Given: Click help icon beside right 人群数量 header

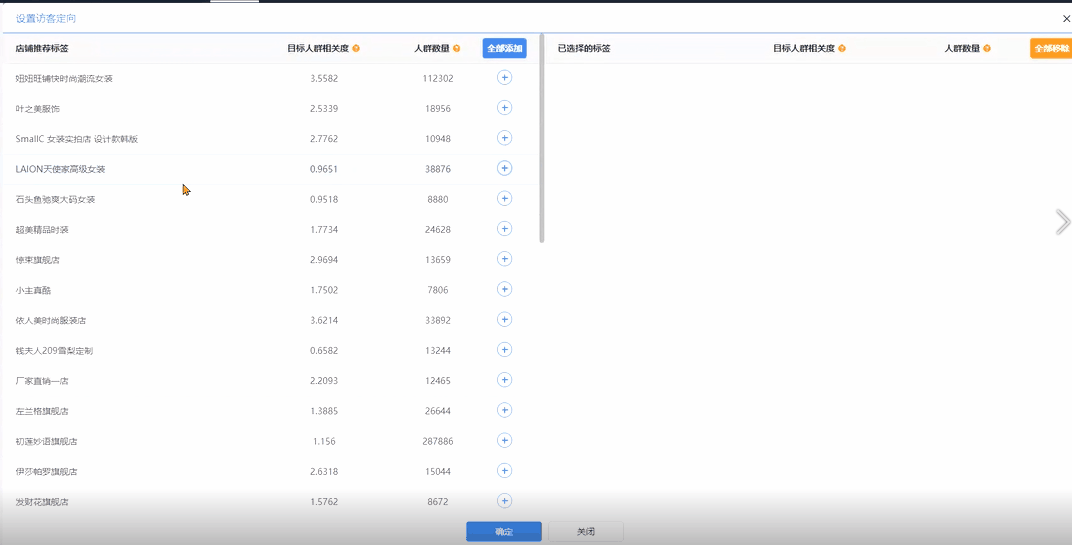Looking at the screenshot, I should (987, 48).
